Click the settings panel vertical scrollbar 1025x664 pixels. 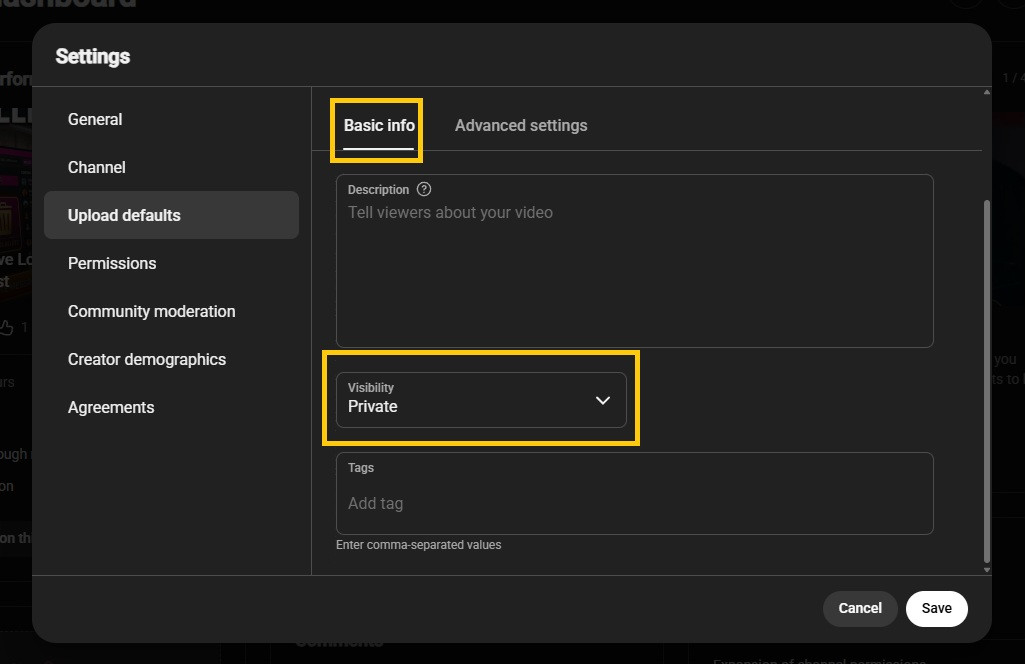pyautogui.click(x=986, y=381)
